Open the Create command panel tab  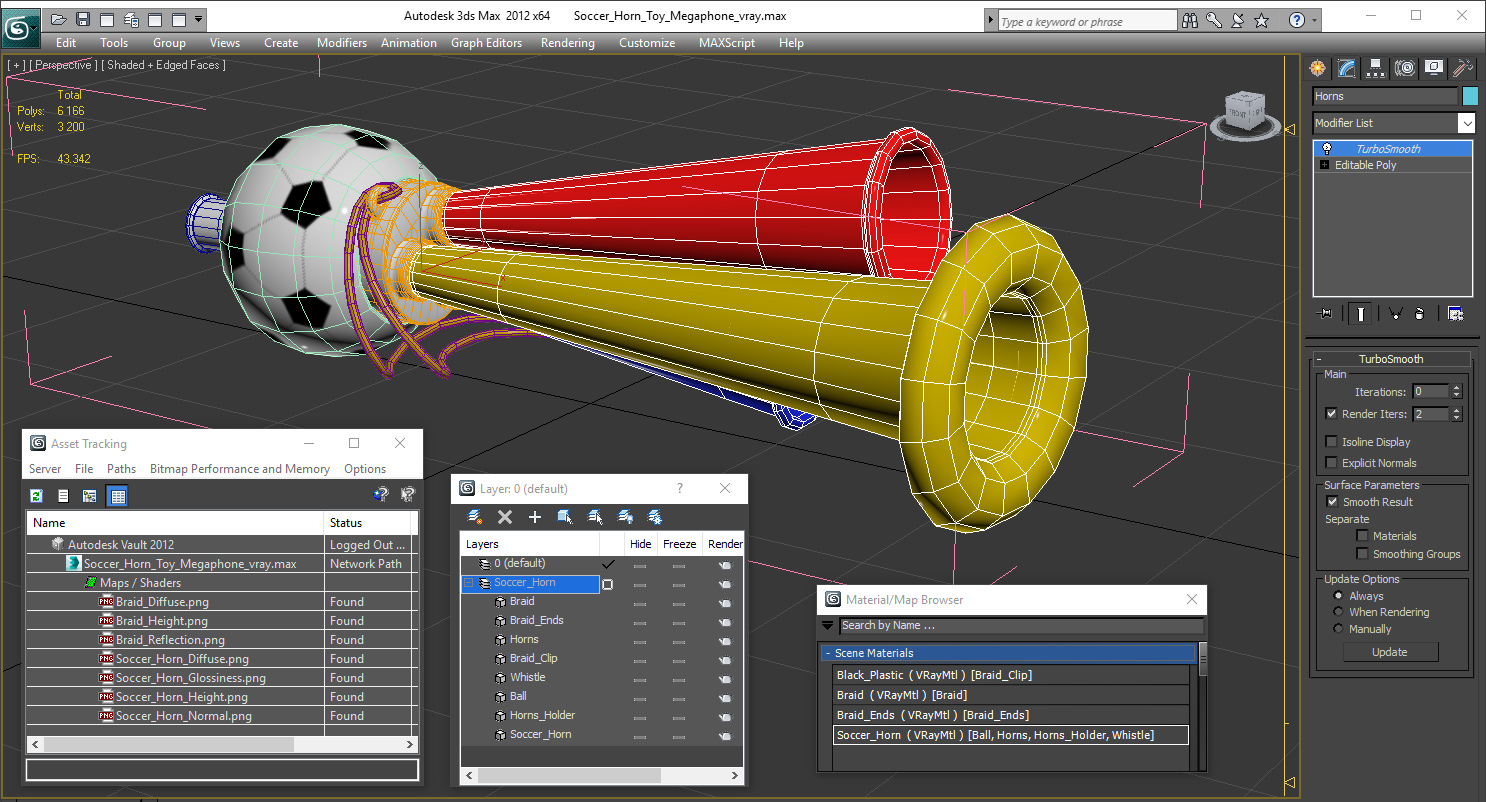pyautogui.click(x=1318, y=68)
